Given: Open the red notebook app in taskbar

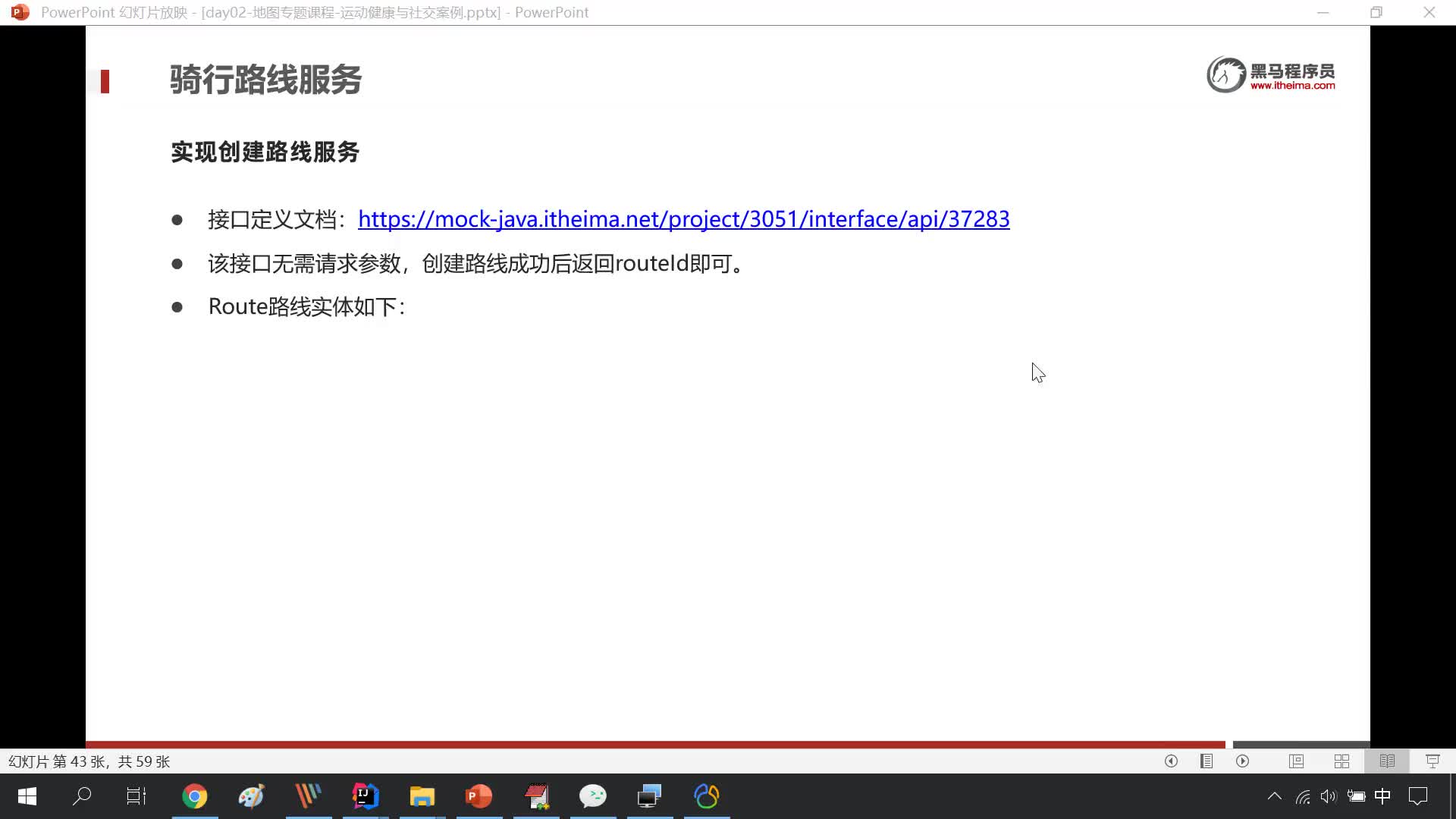Looking at the screenshot, I should (536, 796).
